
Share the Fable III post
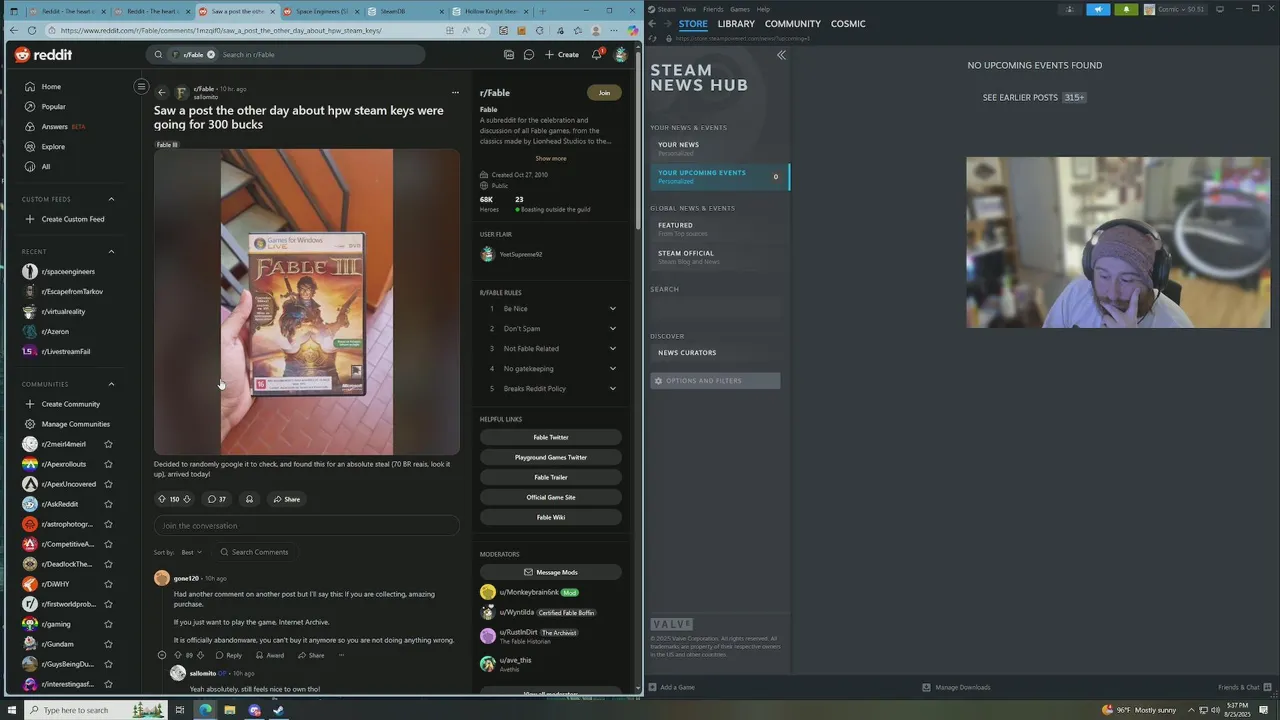coord(285,499)
